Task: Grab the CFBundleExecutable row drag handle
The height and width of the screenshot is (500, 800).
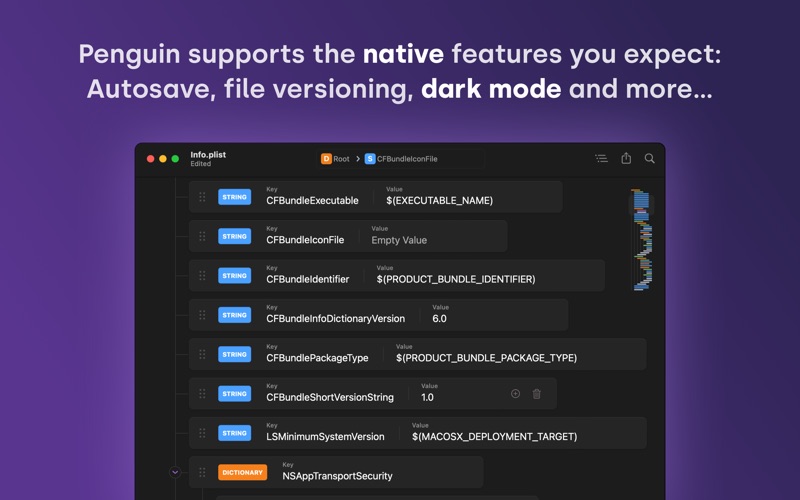Action: coord(202,197)
